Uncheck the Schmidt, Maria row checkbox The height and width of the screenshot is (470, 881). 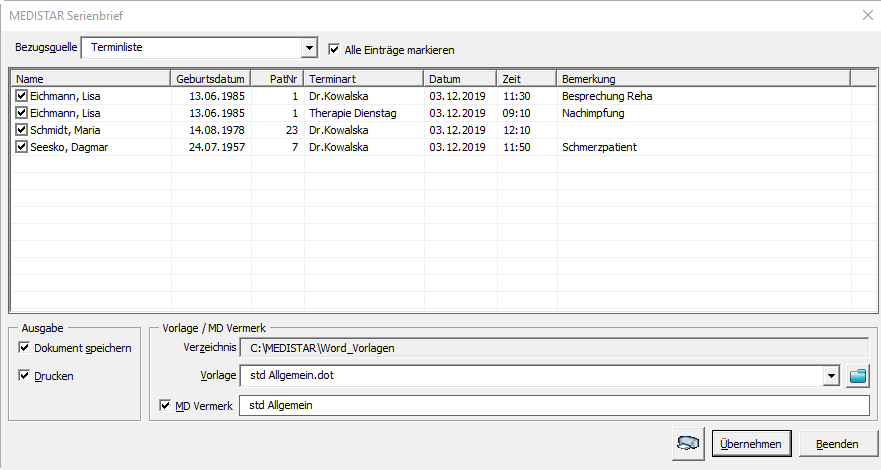pyautogui.click(x=22, y=130)
